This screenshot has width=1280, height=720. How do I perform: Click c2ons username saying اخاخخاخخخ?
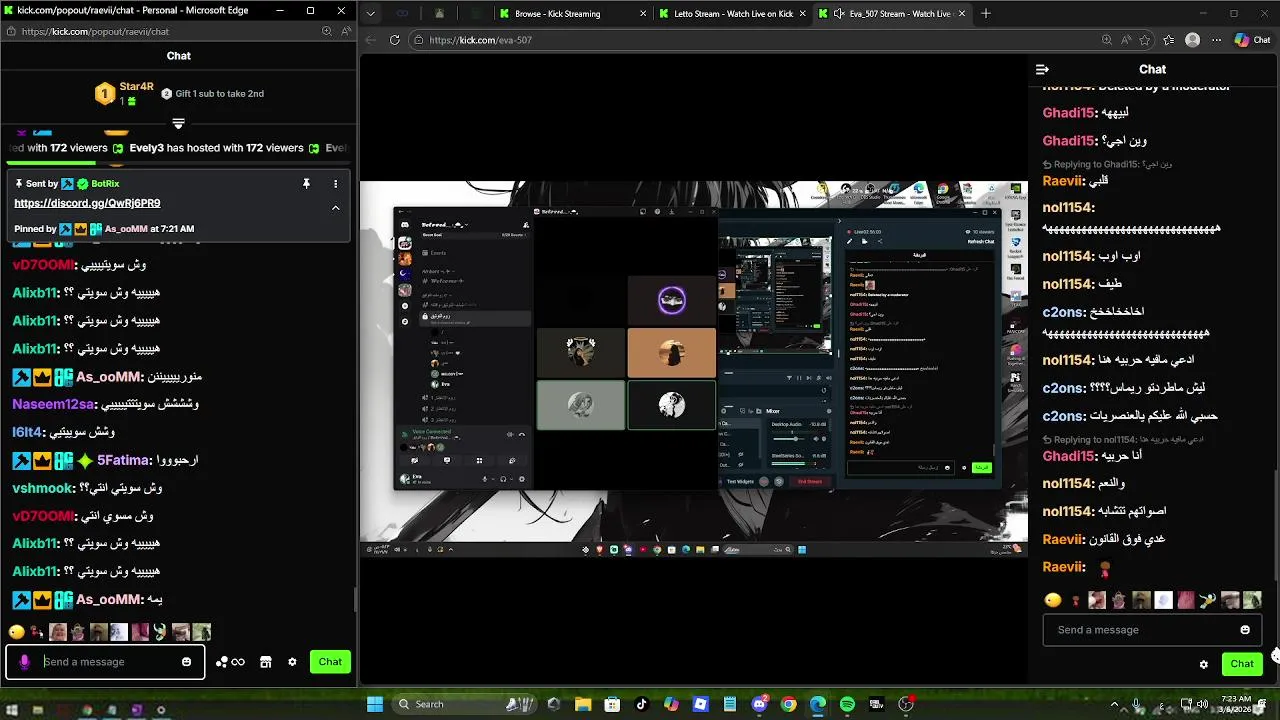(1064, 311)
